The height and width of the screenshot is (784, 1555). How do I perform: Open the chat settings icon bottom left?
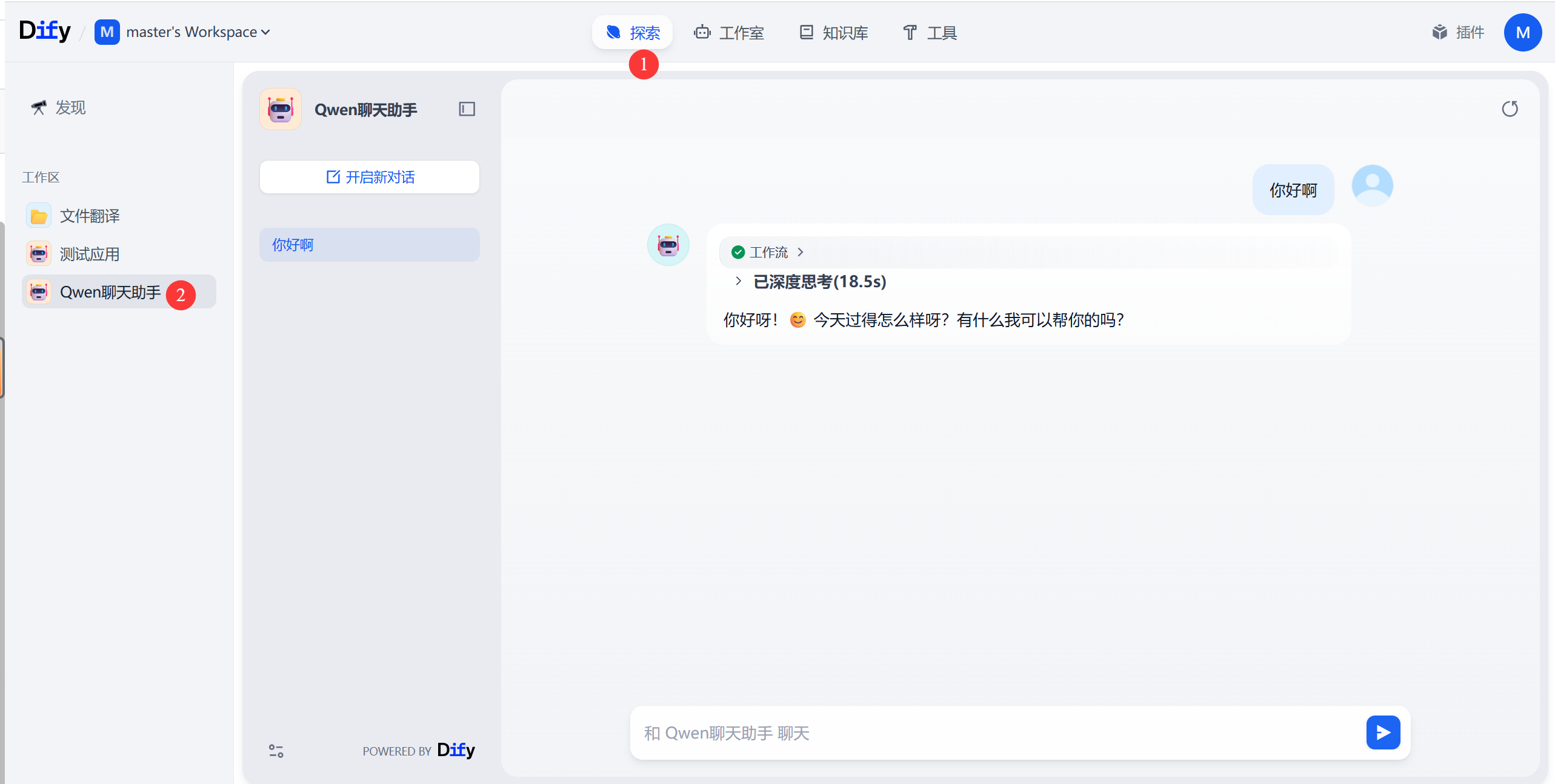[276, 751]
